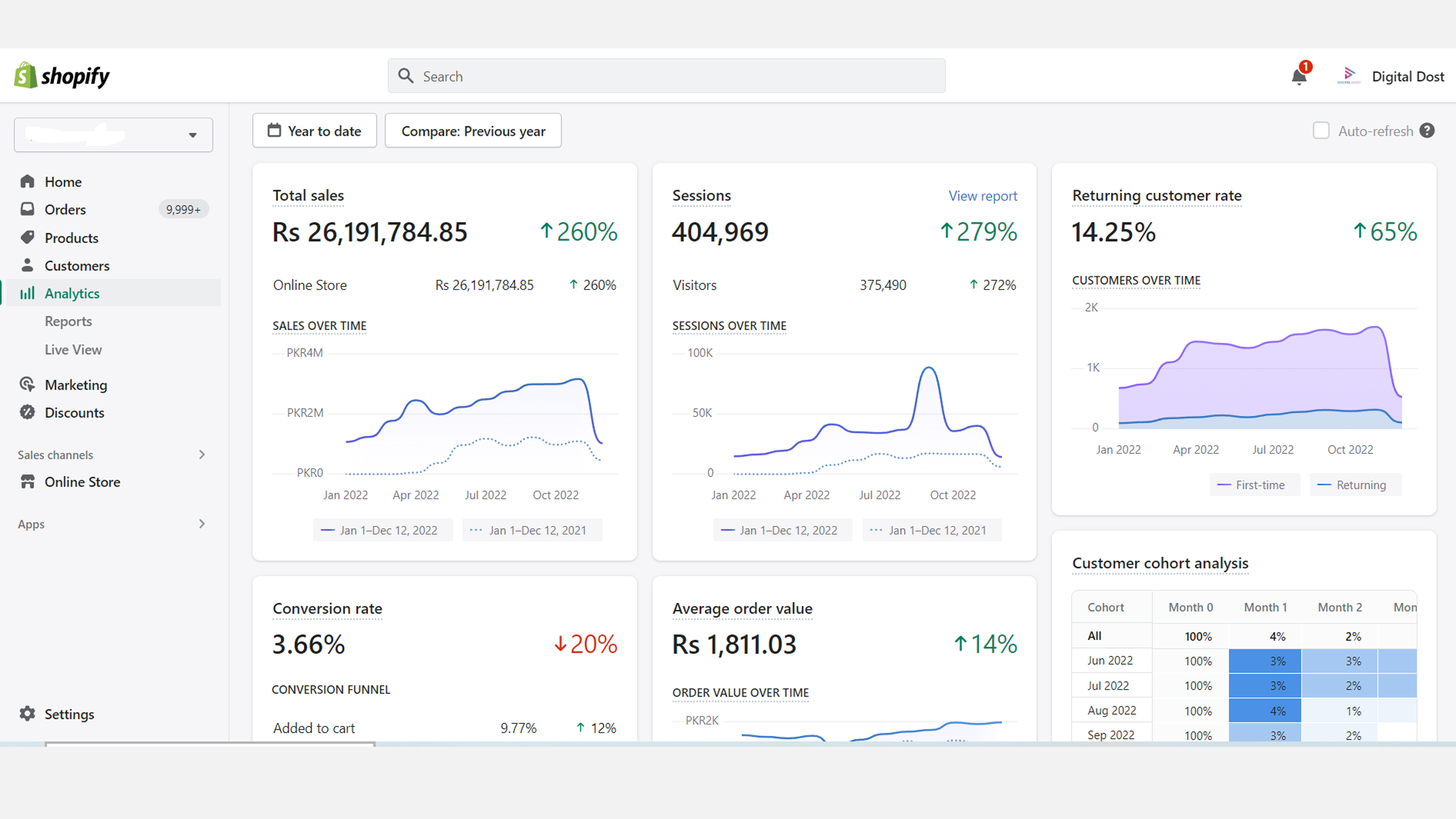Click the Year to date button

pyautogui.click(x=314, y=130)
